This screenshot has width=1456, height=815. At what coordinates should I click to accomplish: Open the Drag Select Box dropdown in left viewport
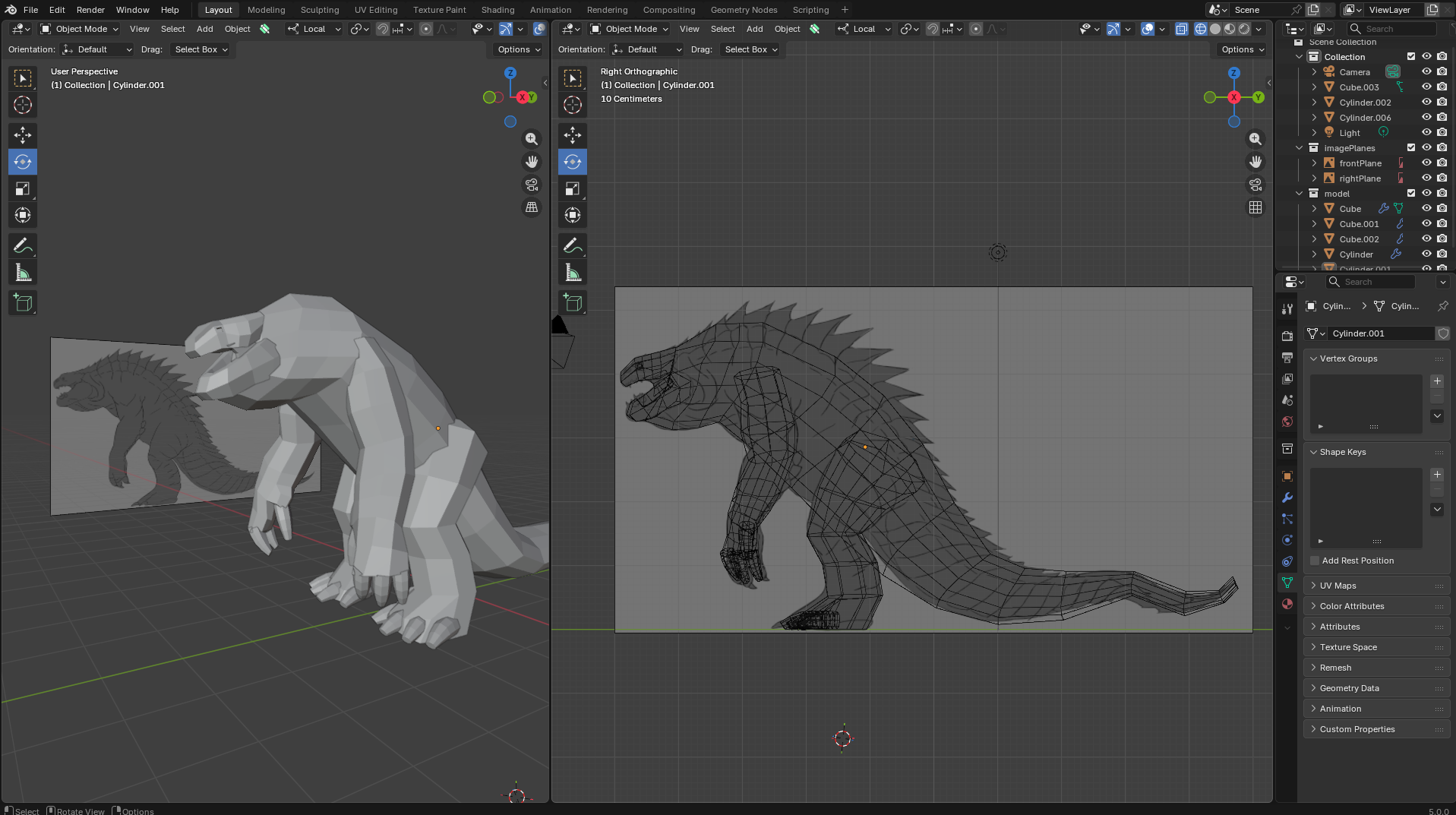[201, 49]
